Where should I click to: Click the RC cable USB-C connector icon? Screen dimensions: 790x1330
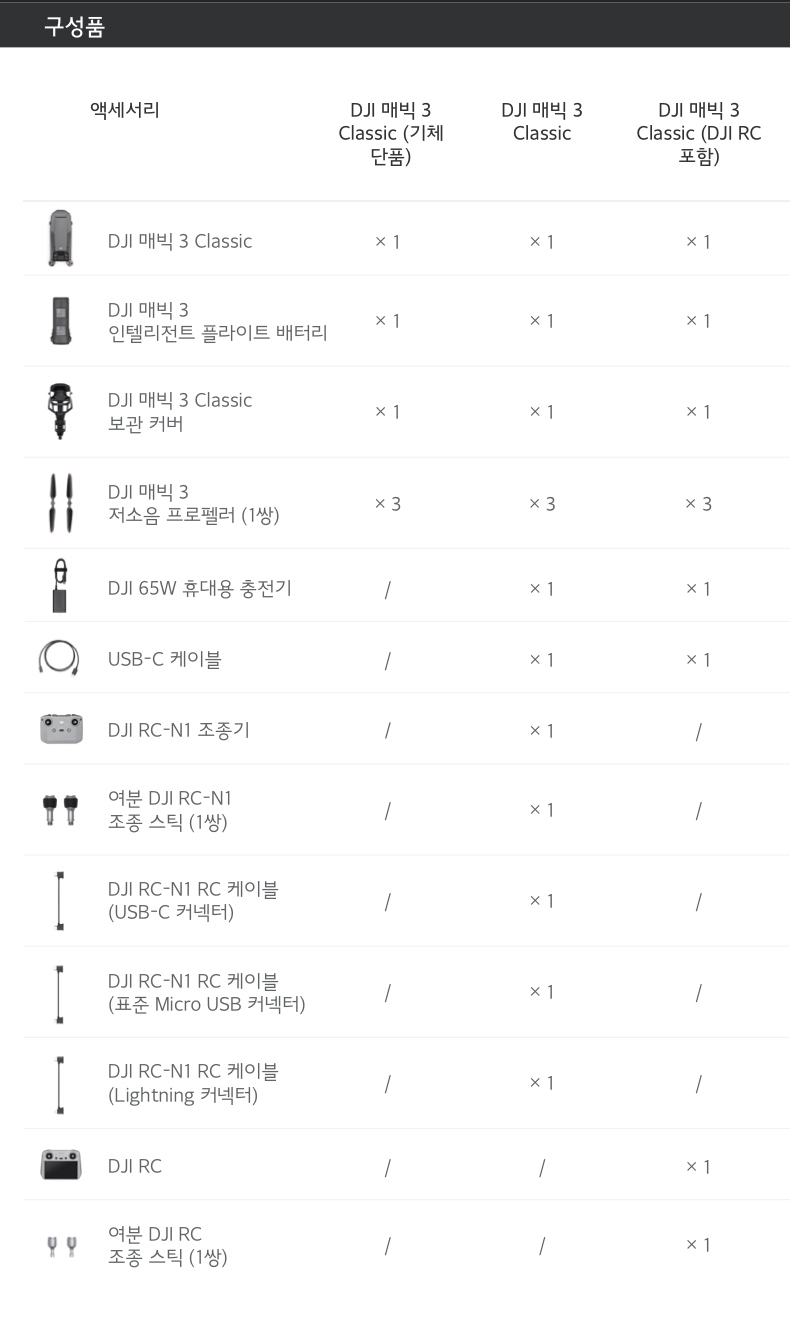tap(60, 900)
